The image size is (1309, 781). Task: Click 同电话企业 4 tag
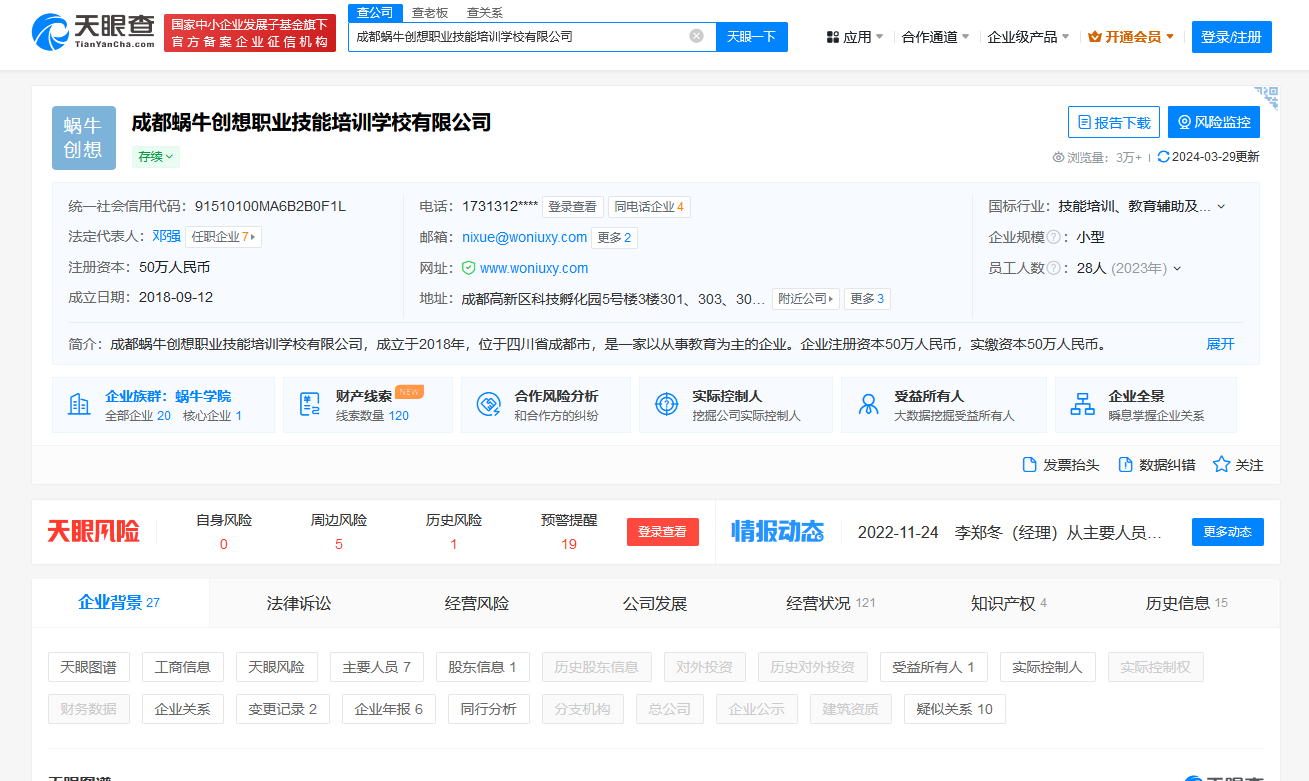tap(649, 207)
